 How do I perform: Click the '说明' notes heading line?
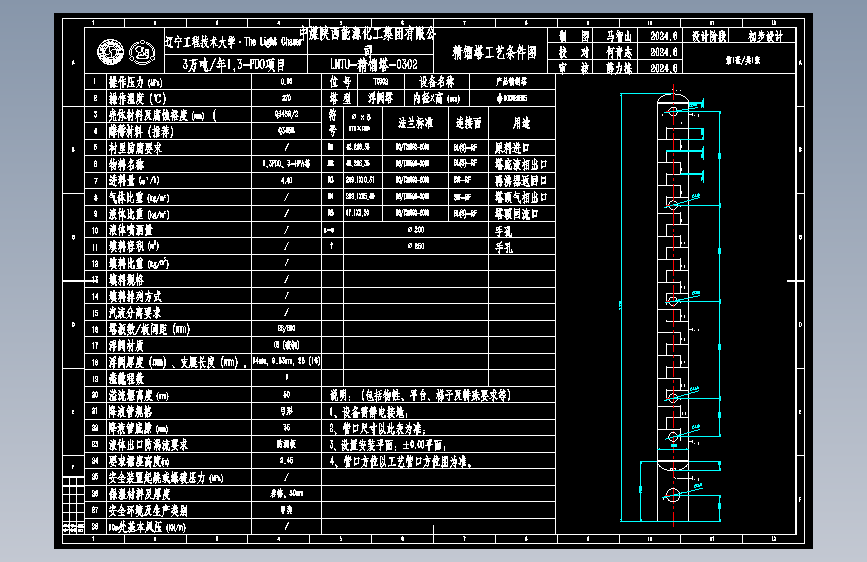[x=420, y=395]
